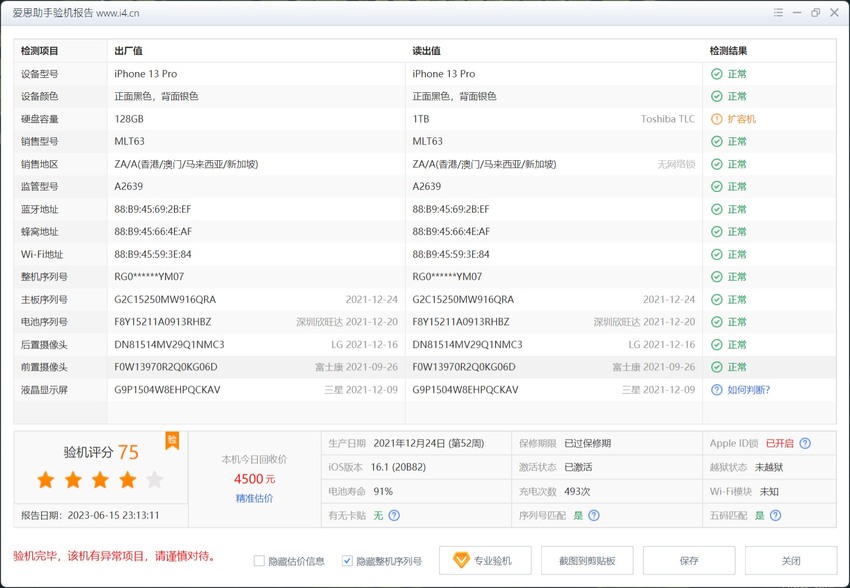Click the question icon beside 如何判断
This screenshot has height=588, width=850.
[x=717, y=390]
